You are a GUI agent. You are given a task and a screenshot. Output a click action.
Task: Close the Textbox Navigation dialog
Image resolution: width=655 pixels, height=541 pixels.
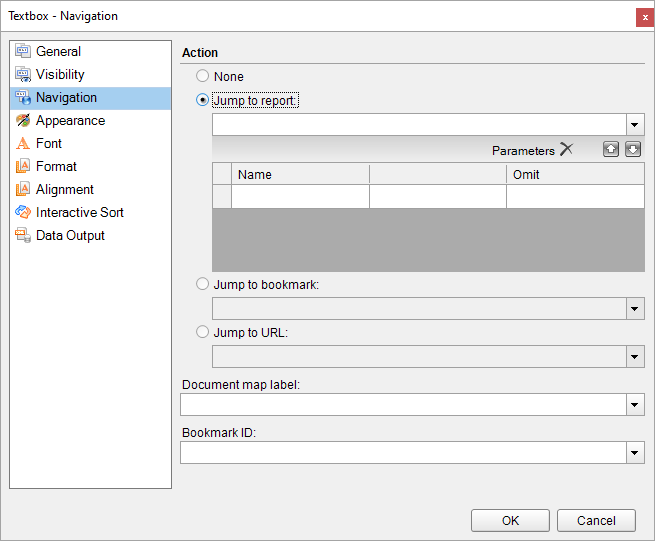tap(645, 18)
